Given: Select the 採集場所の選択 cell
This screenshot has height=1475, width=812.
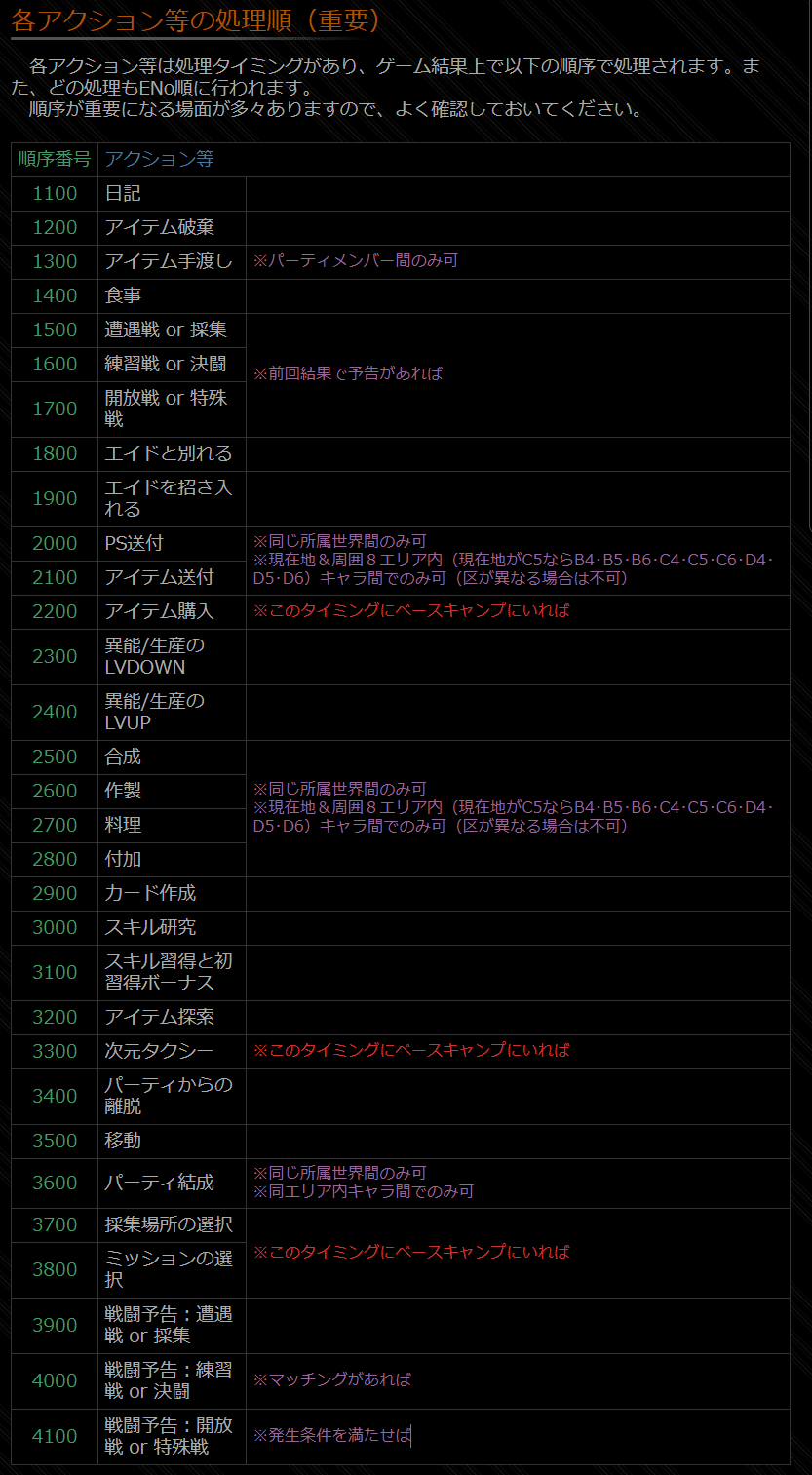Looking at the screenshot, I should pos(172,1225).
